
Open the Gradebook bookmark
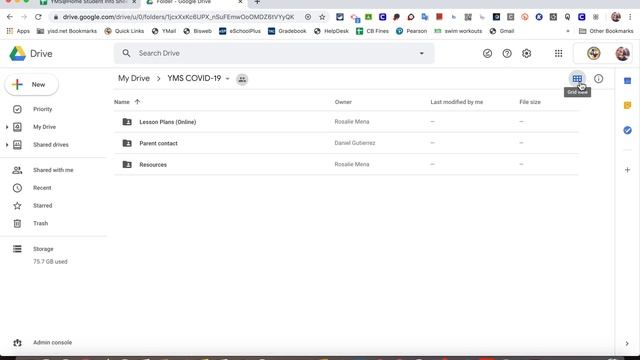[x=287, y=31]
